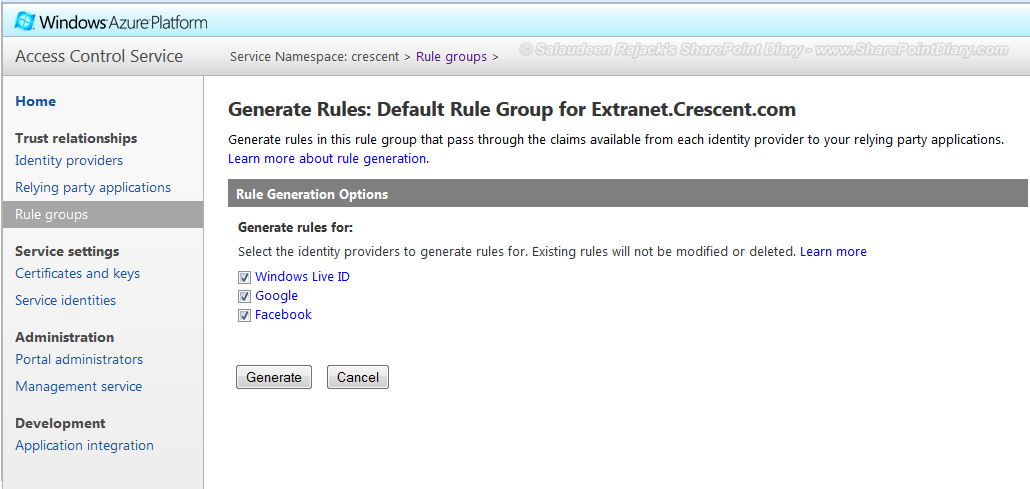The image size is (1030, 489).
Task: Click the Trust relationships section label
Action: click(76, 138)
